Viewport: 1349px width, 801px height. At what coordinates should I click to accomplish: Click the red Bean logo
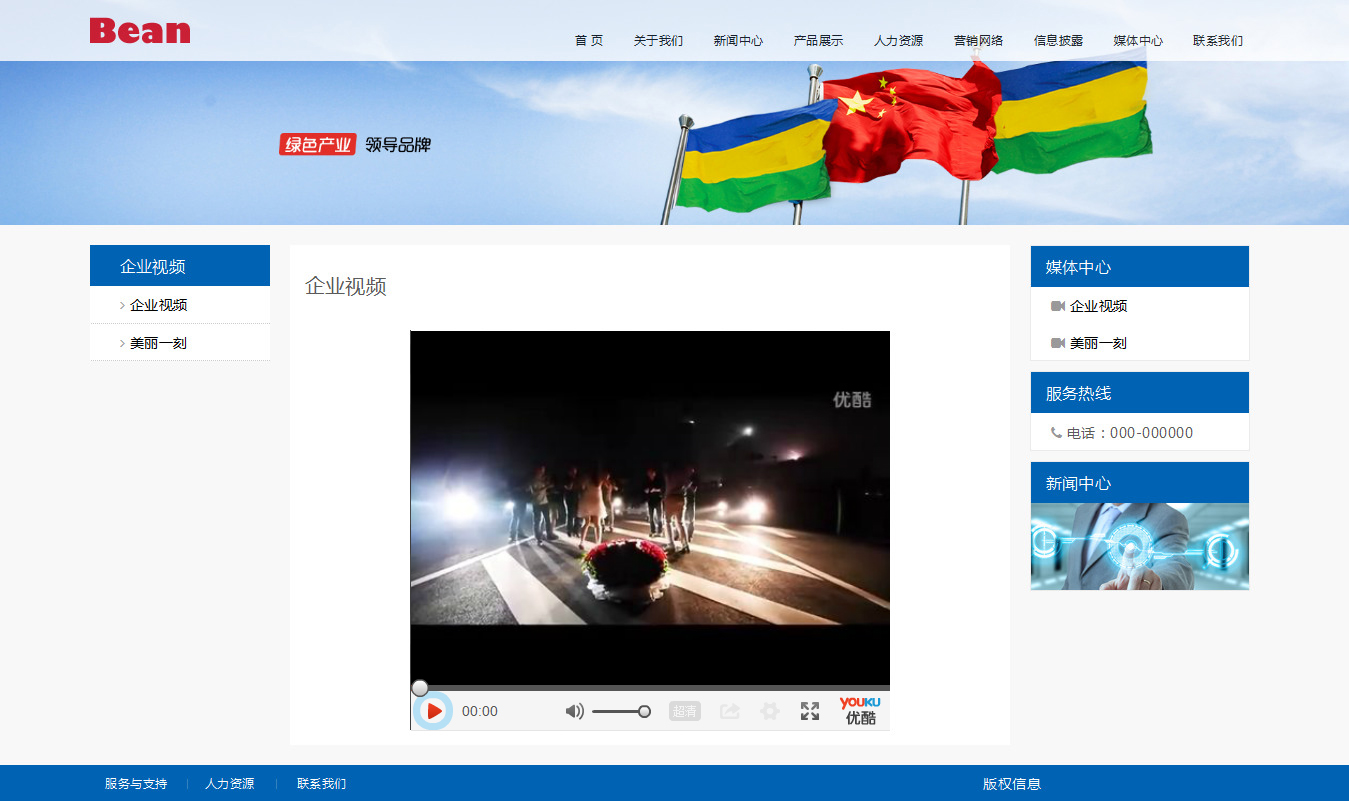coord(140,31)
